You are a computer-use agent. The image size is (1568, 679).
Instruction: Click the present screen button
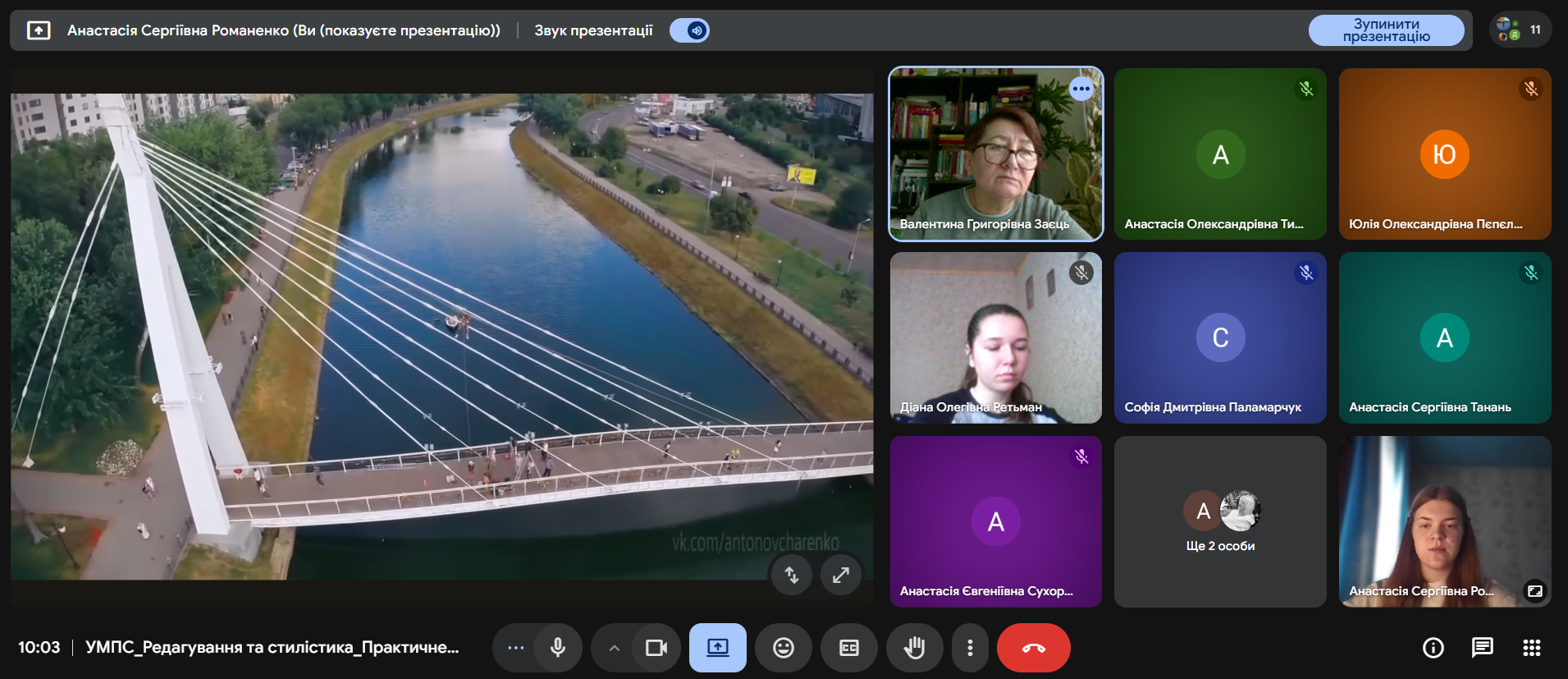tap(717, 648)
